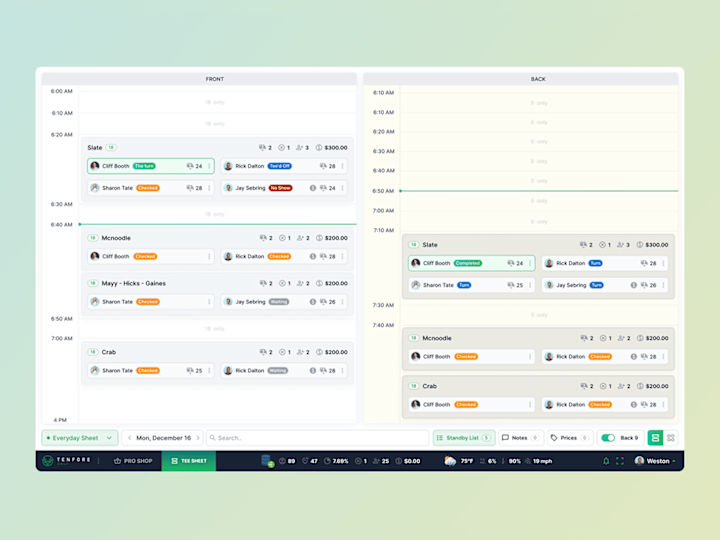The image size is (720, 540).
Task: Open Everyday Sheet dropdown
Action: [80, 438]
